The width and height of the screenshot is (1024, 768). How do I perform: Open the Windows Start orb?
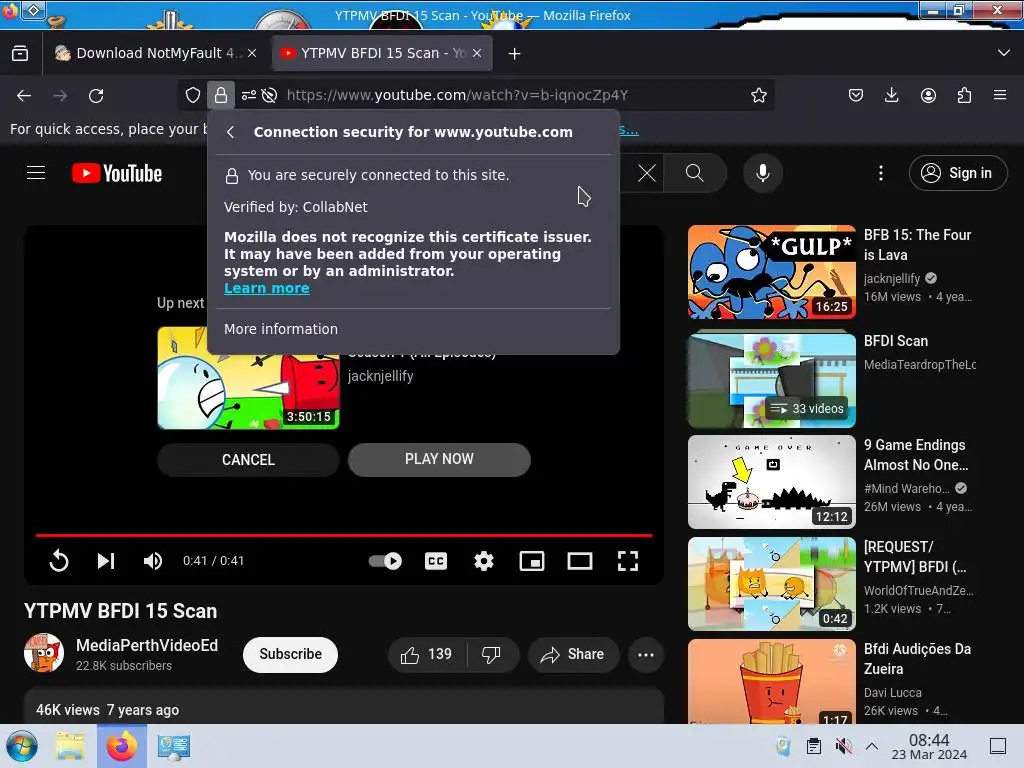click(22, 746)
